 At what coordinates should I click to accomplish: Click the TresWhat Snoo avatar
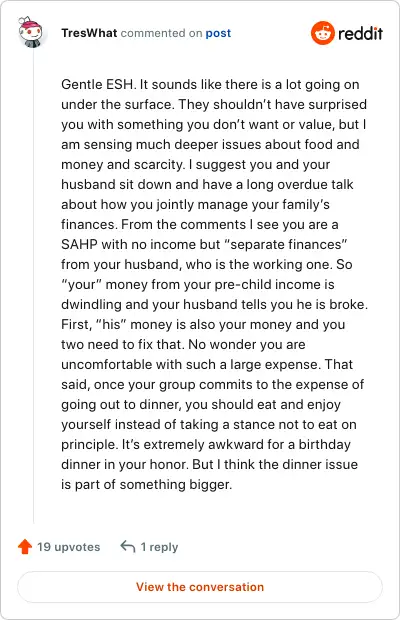[x=31, y=33]
